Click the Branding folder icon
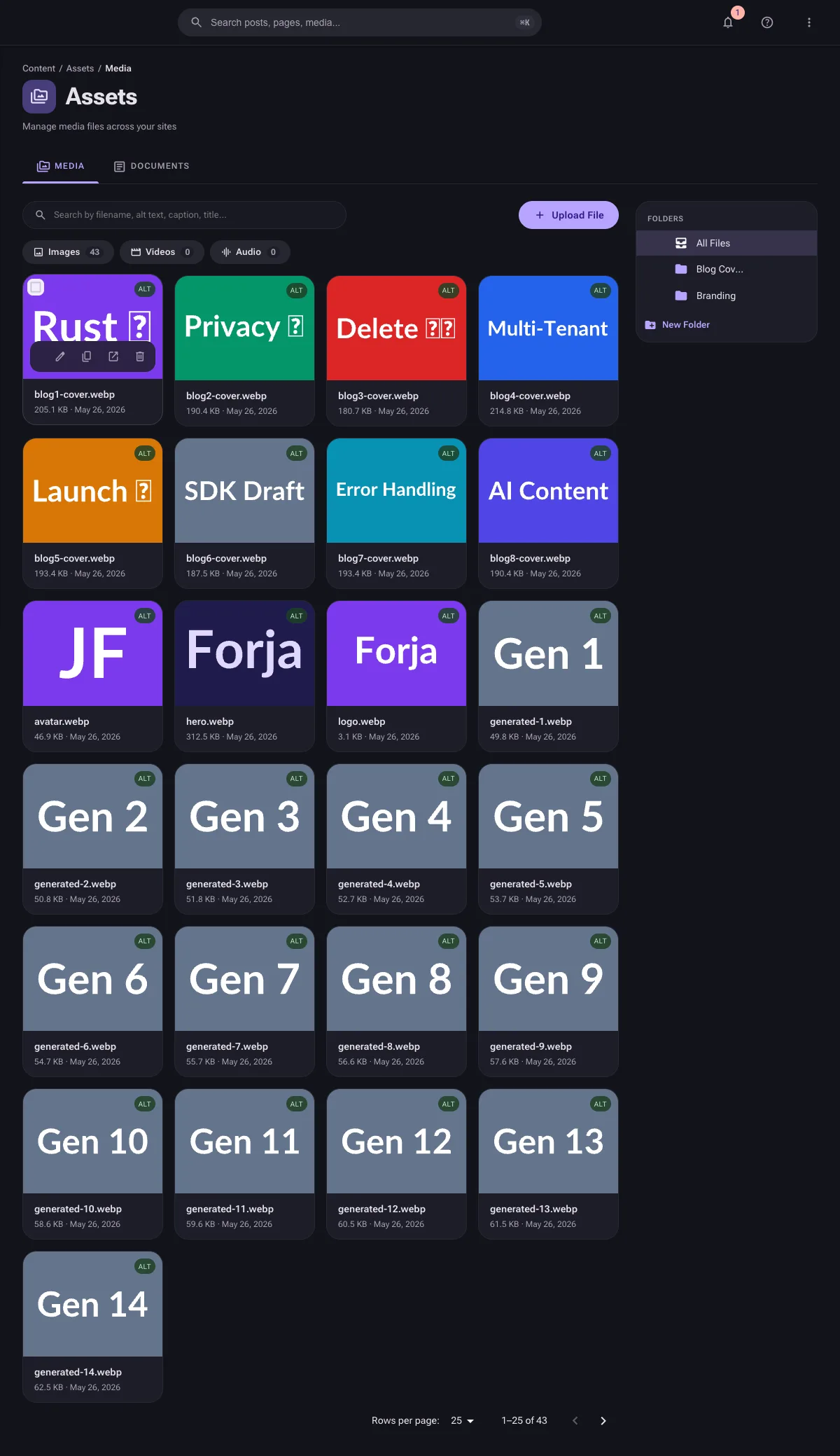This screenshot has height=1456, width=840. tap(681, 296)
